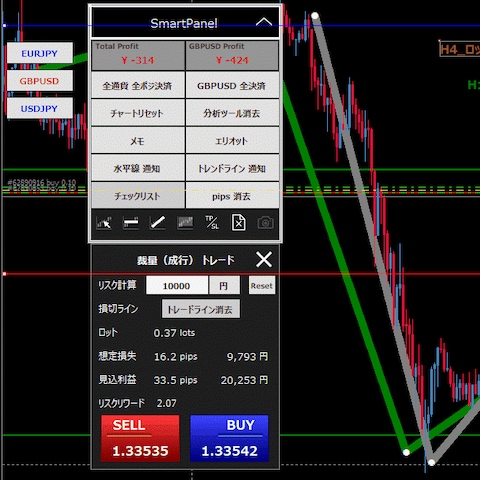
Task: Click the document delete X icon
Action: click(x=239, y=223)
